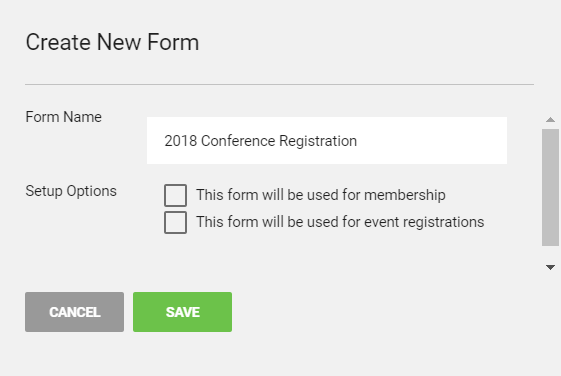This screenshot has width=561, height=376.
Task: Click the horizontal divider under the heading
Action: coord(279,84)
